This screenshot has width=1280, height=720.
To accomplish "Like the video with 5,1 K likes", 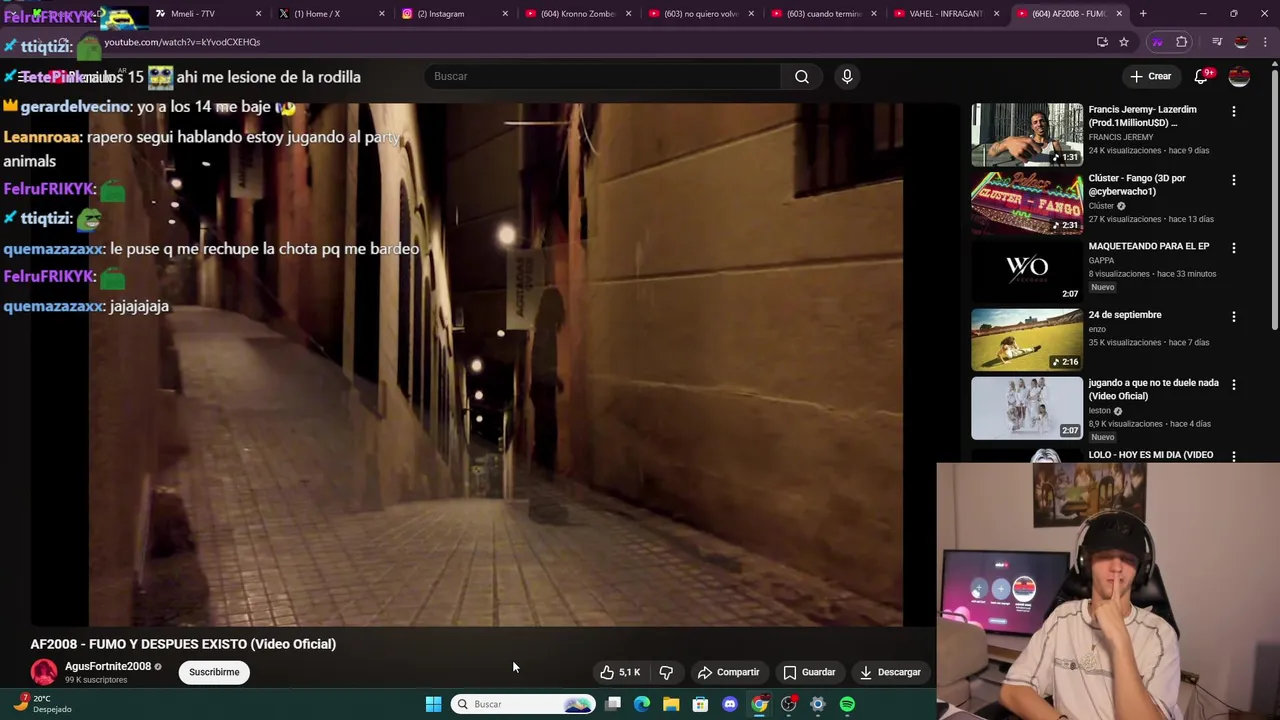I will pos(620,672).
